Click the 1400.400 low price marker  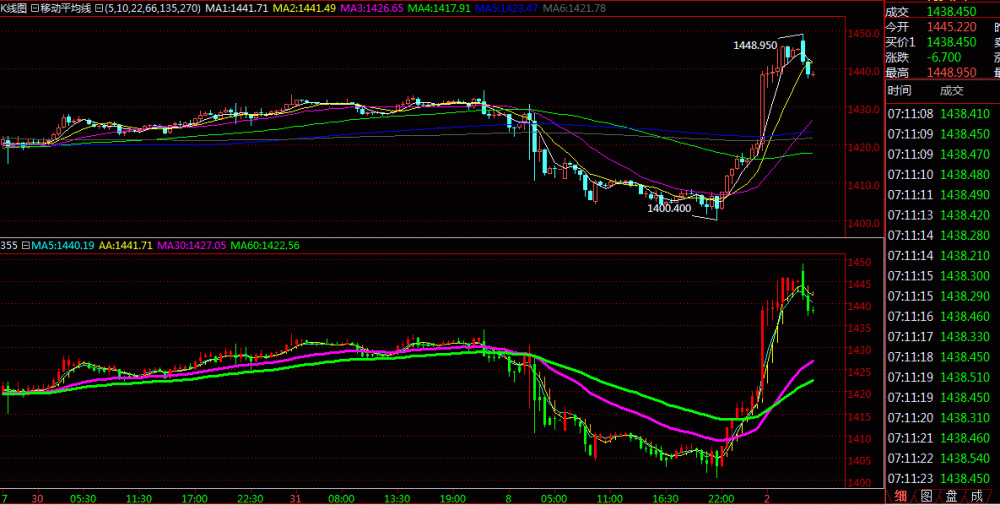point(669,208)
